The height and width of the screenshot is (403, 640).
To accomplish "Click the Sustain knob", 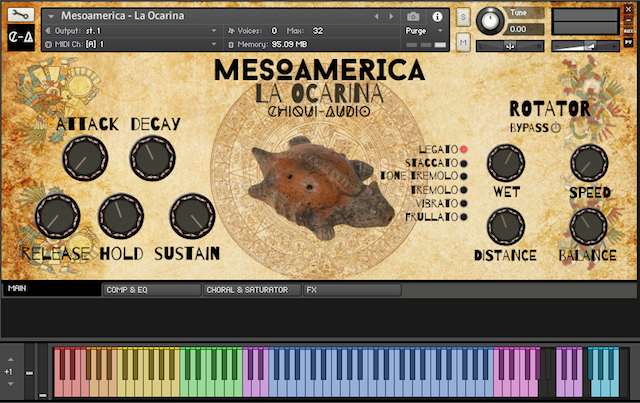I will pyautogui.click(x=192, y=216).
